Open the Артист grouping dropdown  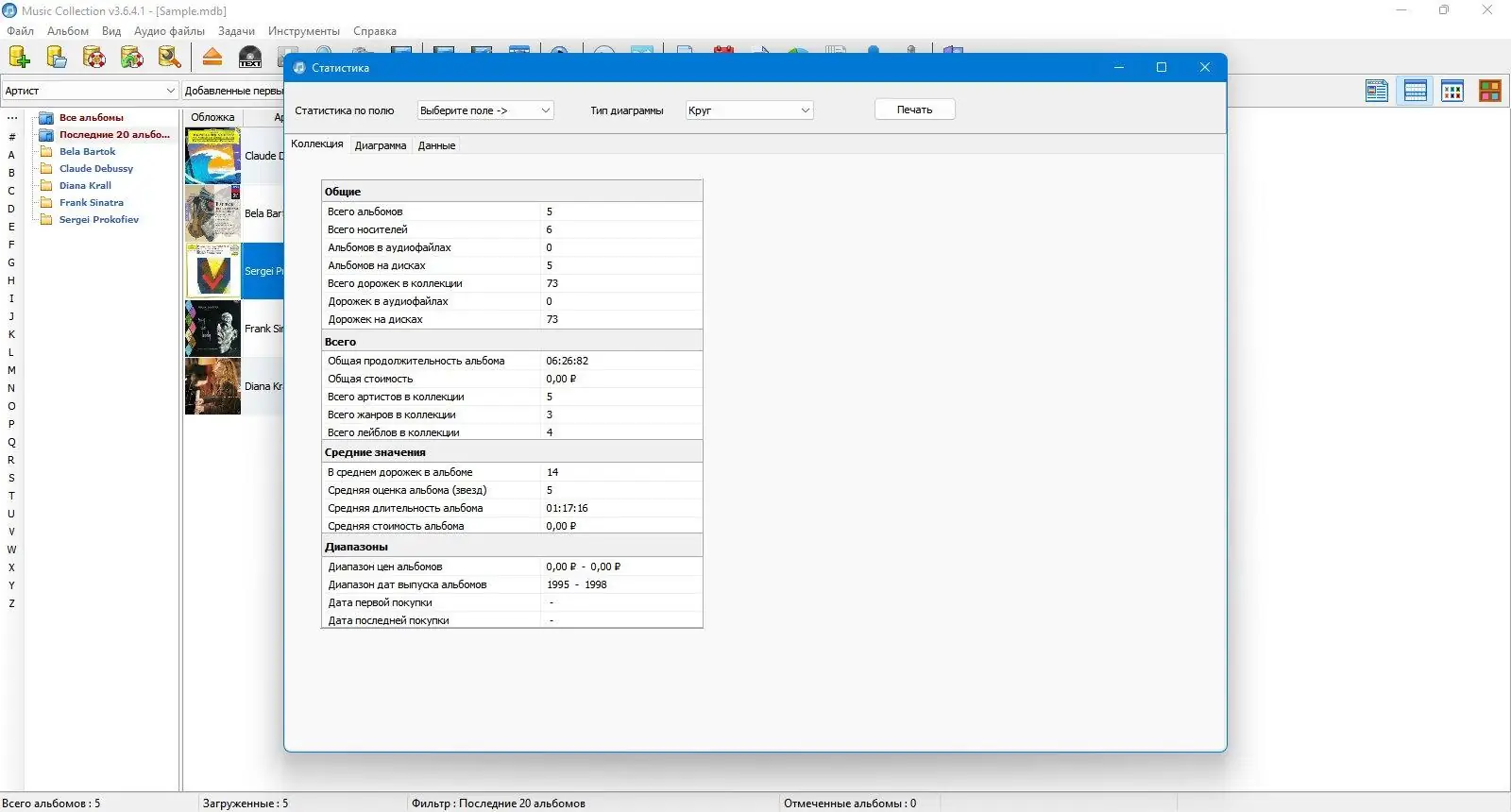(x=90, y=91)
